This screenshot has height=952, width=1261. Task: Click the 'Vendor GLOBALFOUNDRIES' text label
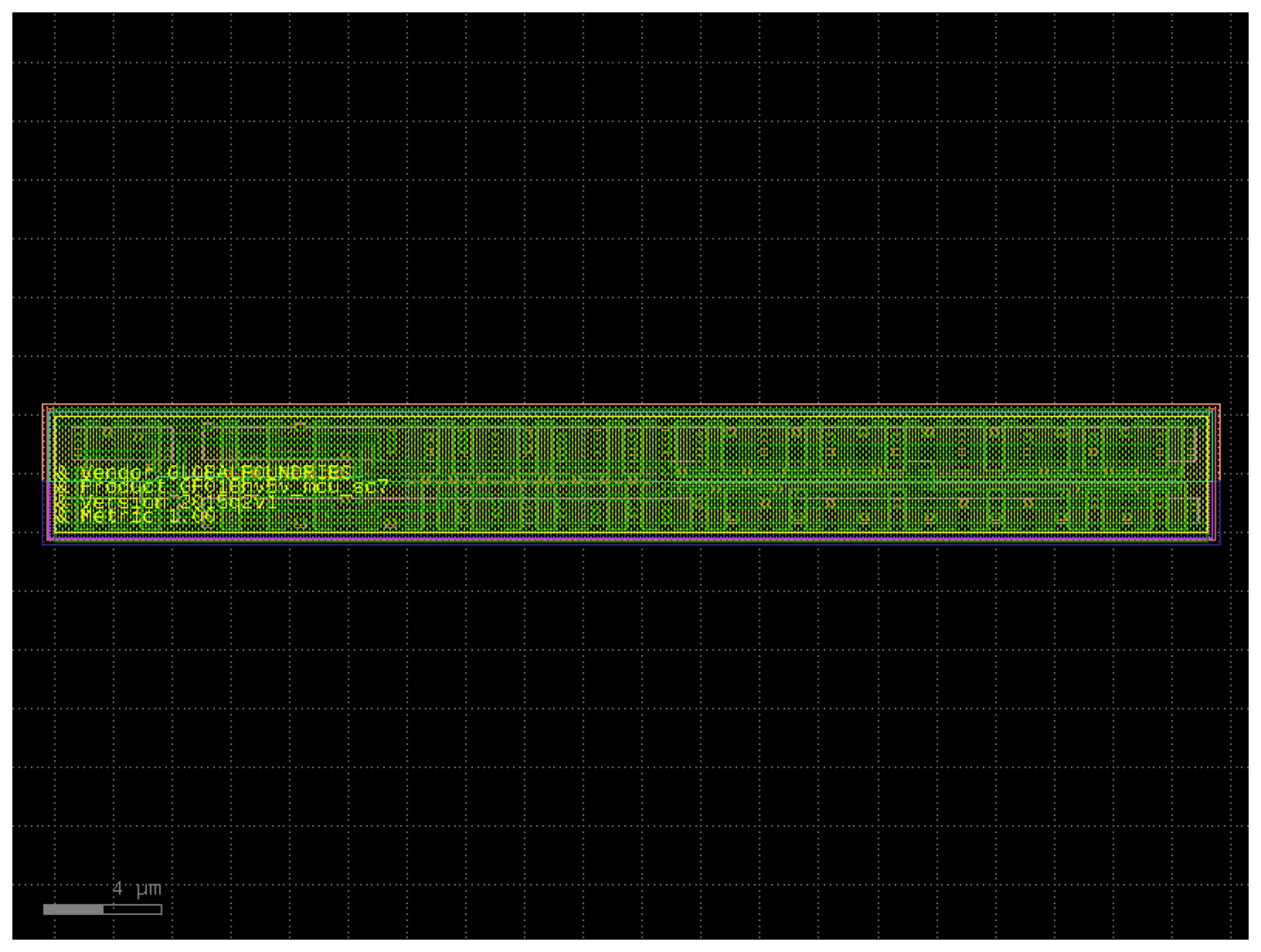coord(204,472)
